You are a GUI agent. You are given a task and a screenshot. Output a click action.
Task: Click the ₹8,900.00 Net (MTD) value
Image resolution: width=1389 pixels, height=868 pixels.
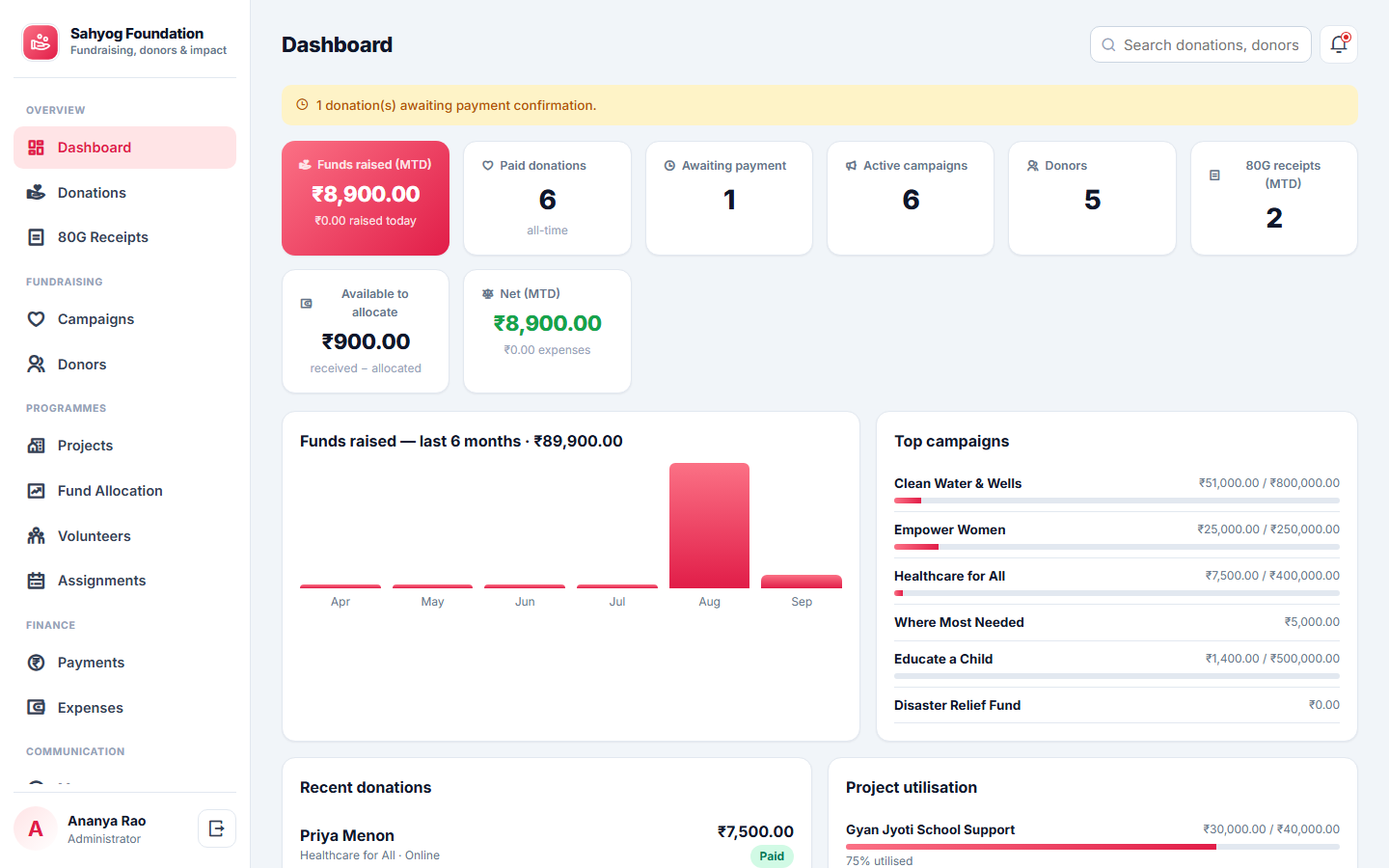tap(547, 323)
